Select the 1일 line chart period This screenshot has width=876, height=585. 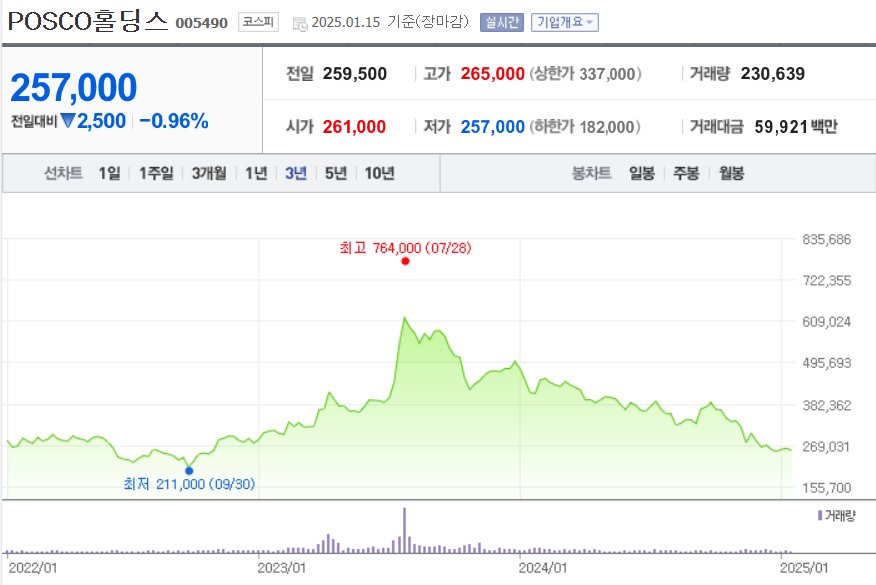(x=110, y=173)
